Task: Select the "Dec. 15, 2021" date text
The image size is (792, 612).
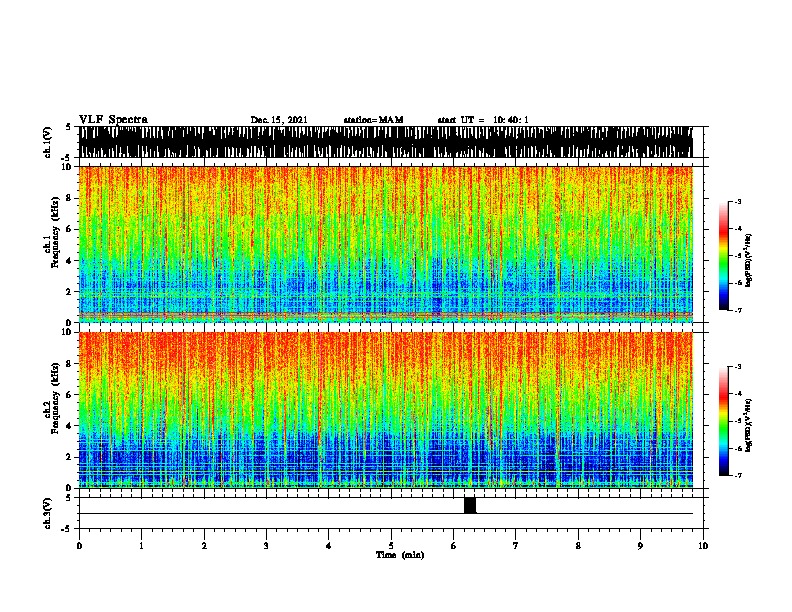Action: 279,120
